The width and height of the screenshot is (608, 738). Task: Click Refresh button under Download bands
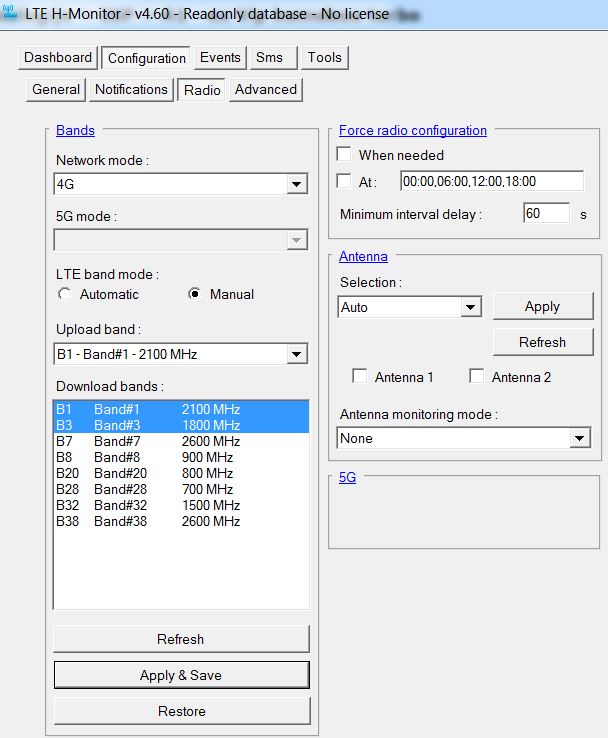181,639
